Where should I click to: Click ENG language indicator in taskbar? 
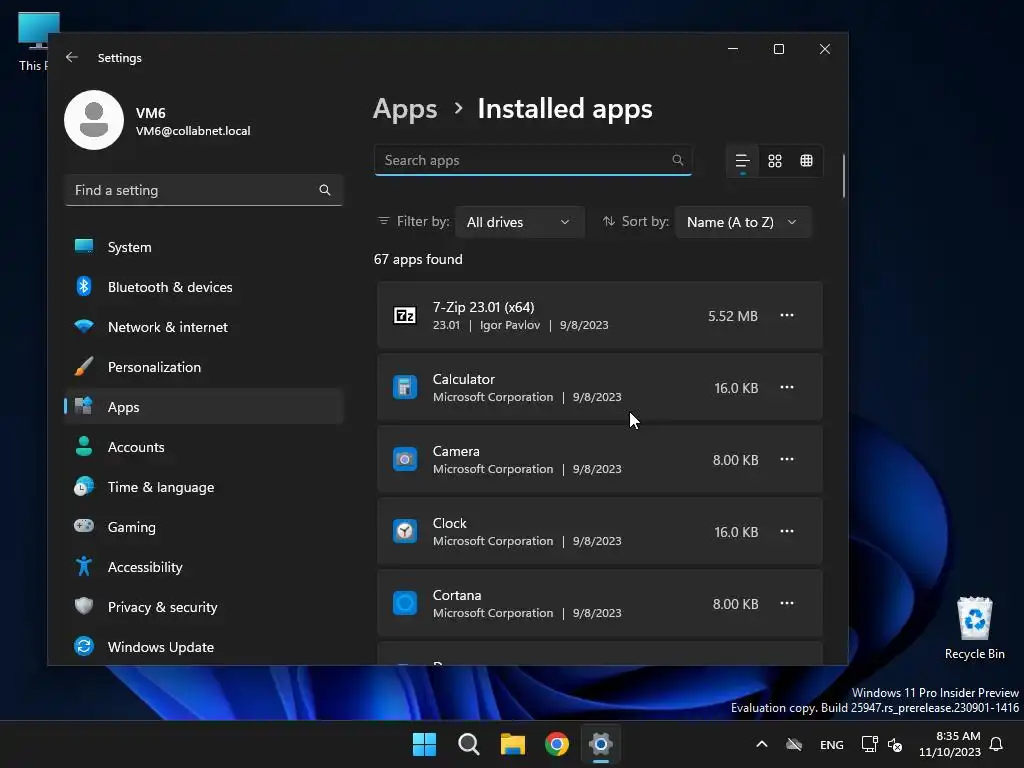click(x=831, y=744)
